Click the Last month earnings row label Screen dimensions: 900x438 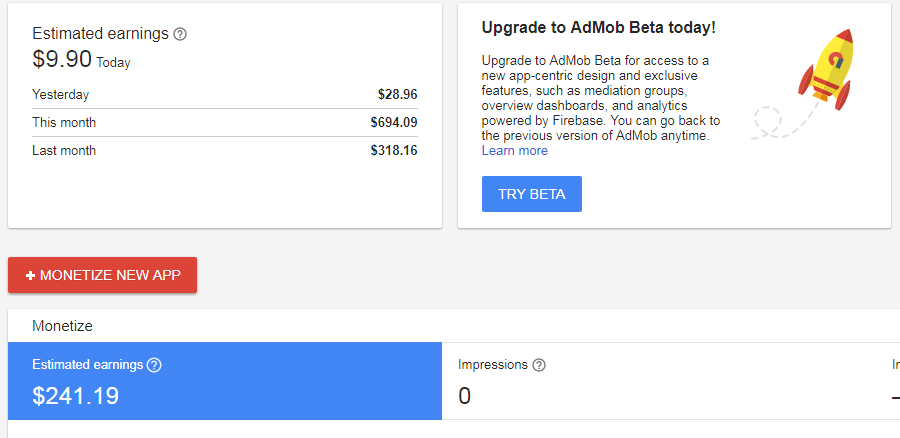[x=64, y=151]
